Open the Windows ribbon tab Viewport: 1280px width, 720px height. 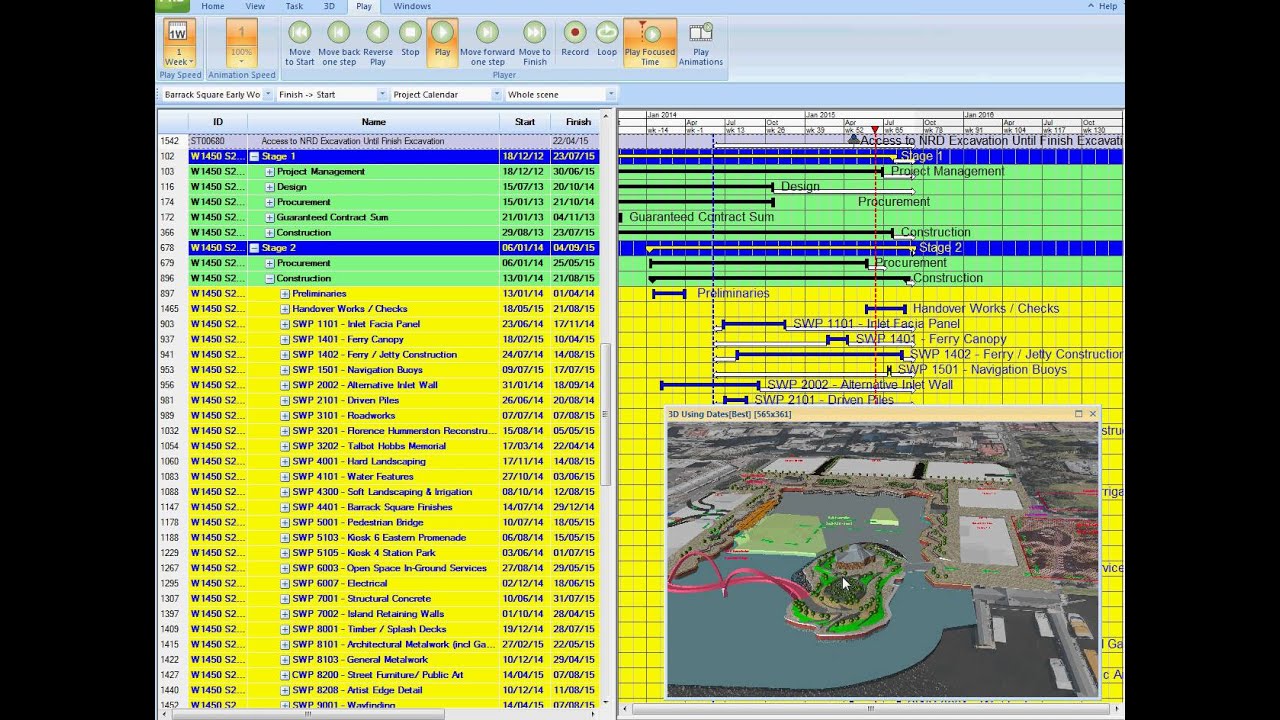point(412,6)
